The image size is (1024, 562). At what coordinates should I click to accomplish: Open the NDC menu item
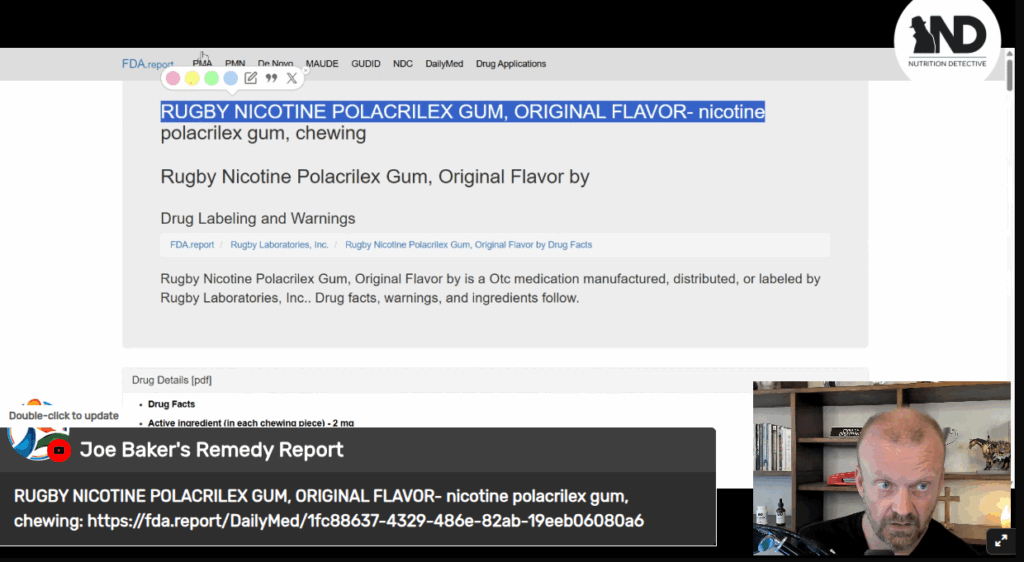[x=403, y=64]
